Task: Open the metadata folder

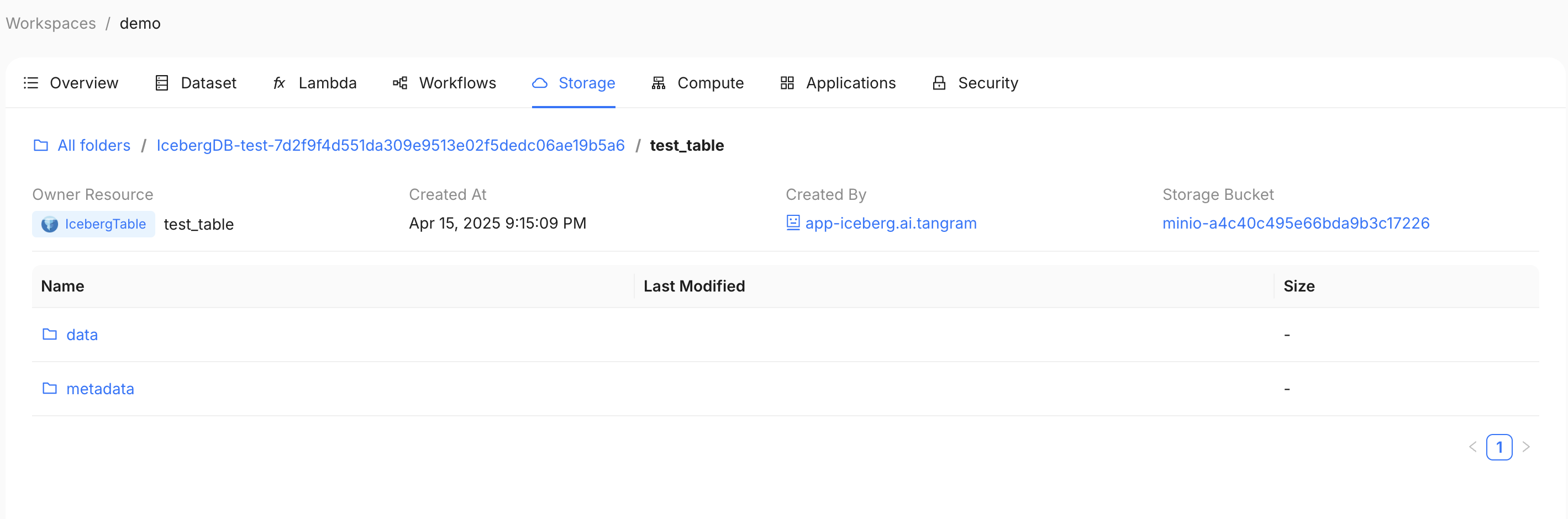Action: tap(100, 389)
